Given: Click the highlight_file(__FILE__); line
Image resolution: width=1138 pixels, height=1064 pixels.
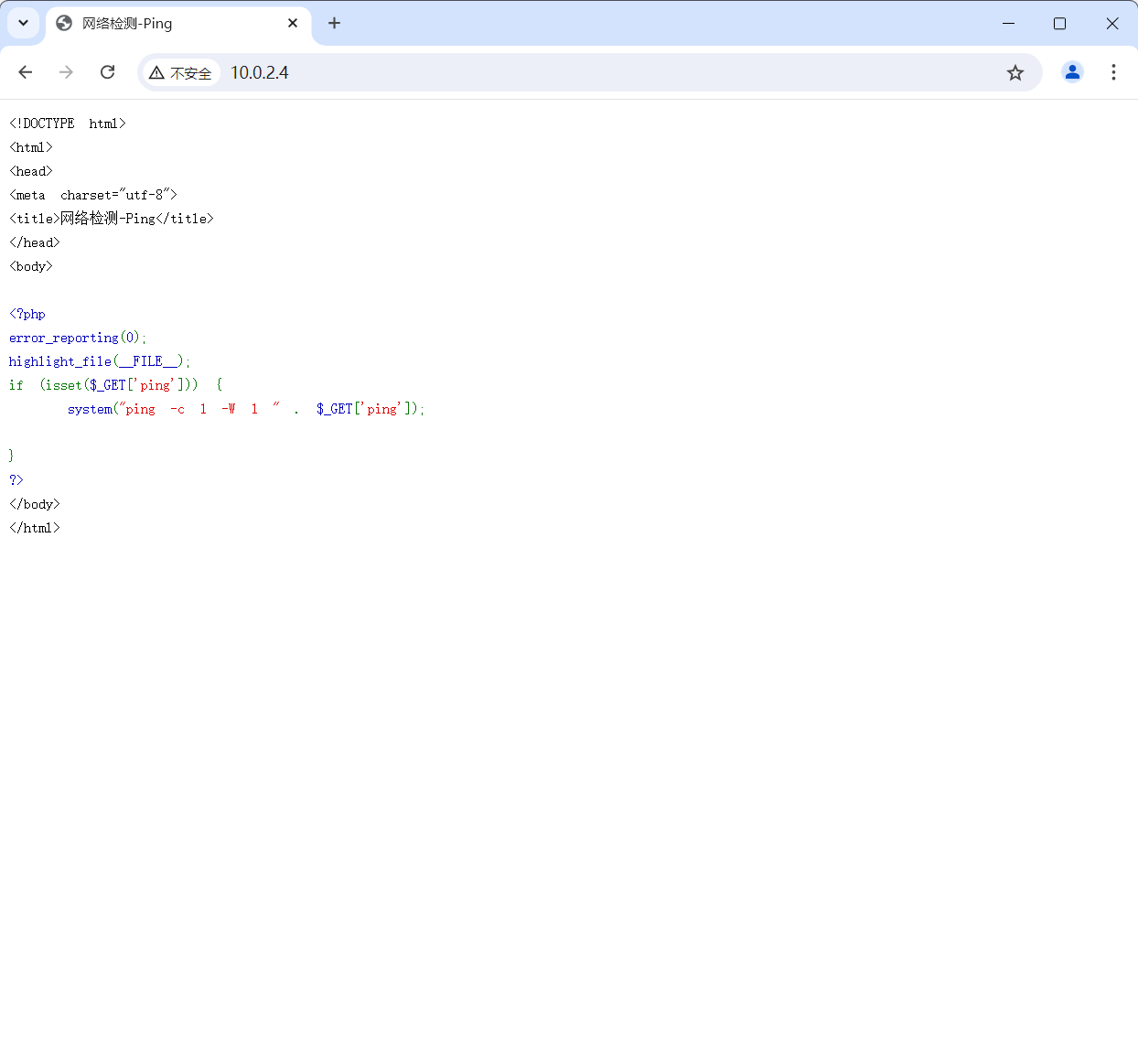Looking at the screenshot, I should pos(100,361).
